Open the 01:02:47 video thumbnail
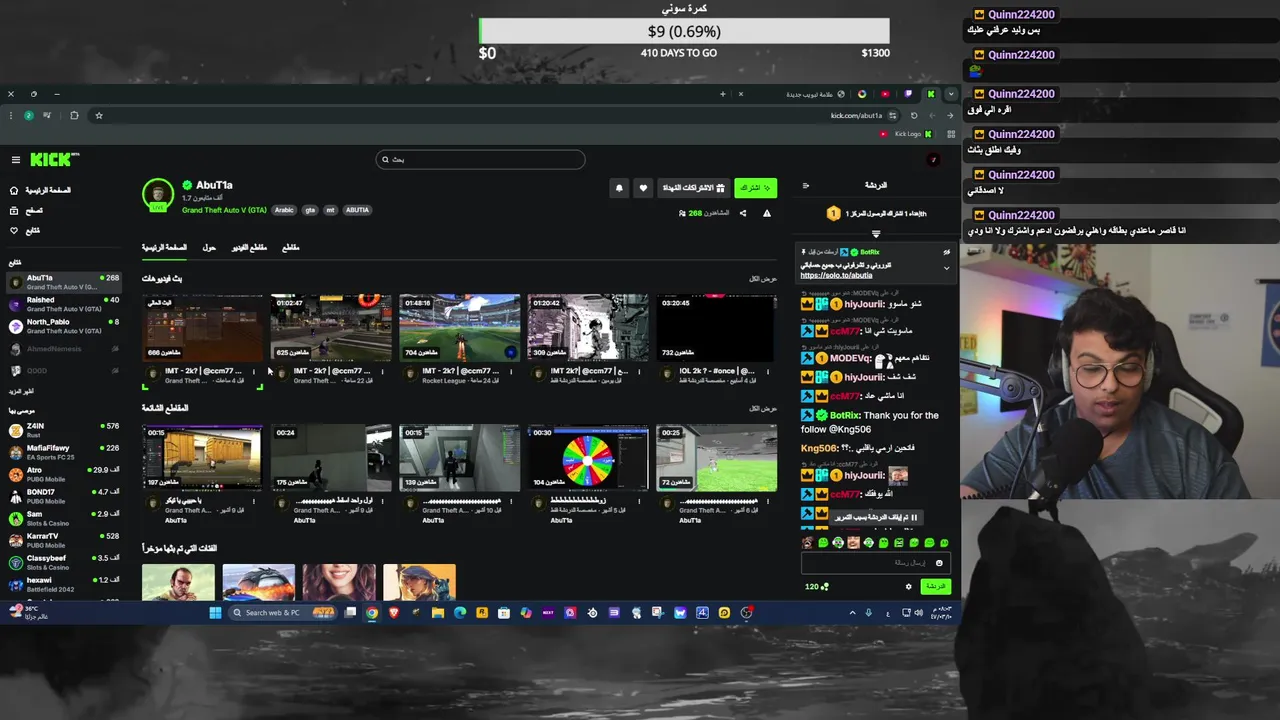This screenshot has height=720, width=1280. (331, 327)
